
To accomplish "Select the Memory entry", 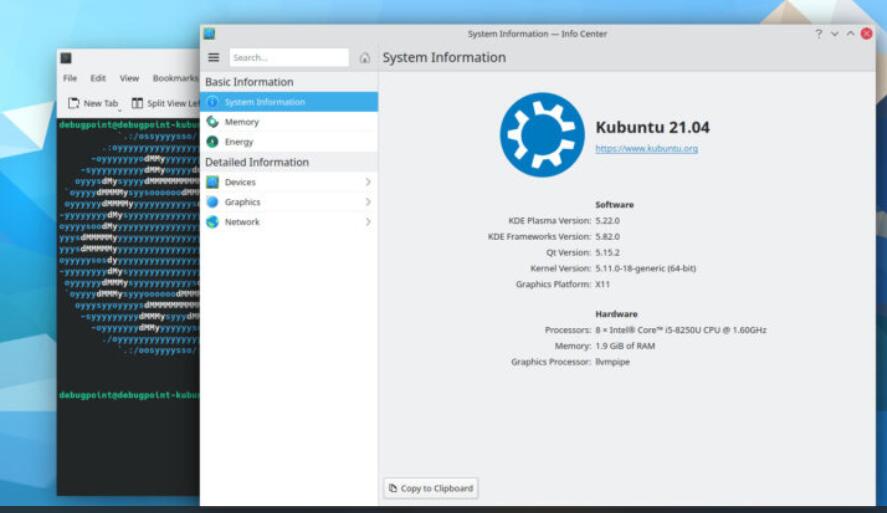I will 289,122.
